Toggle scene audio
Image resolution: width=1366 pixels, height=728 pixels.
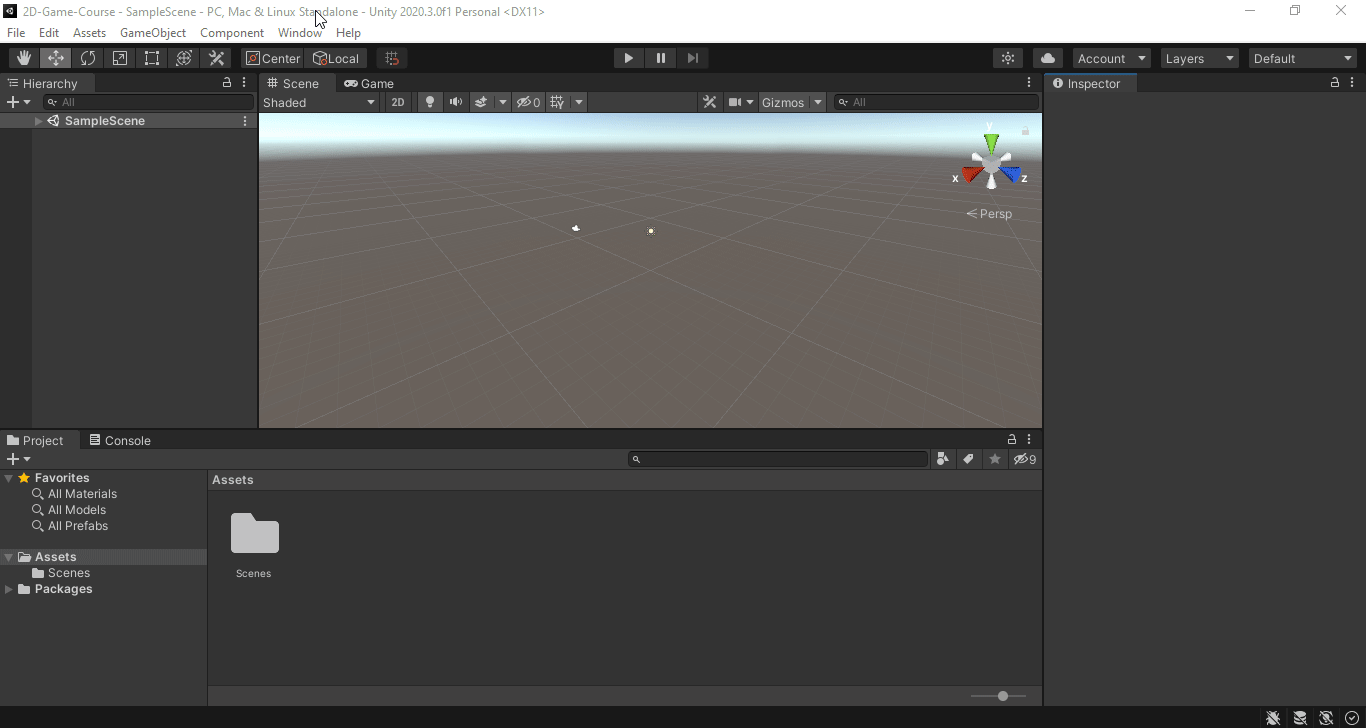456,102
